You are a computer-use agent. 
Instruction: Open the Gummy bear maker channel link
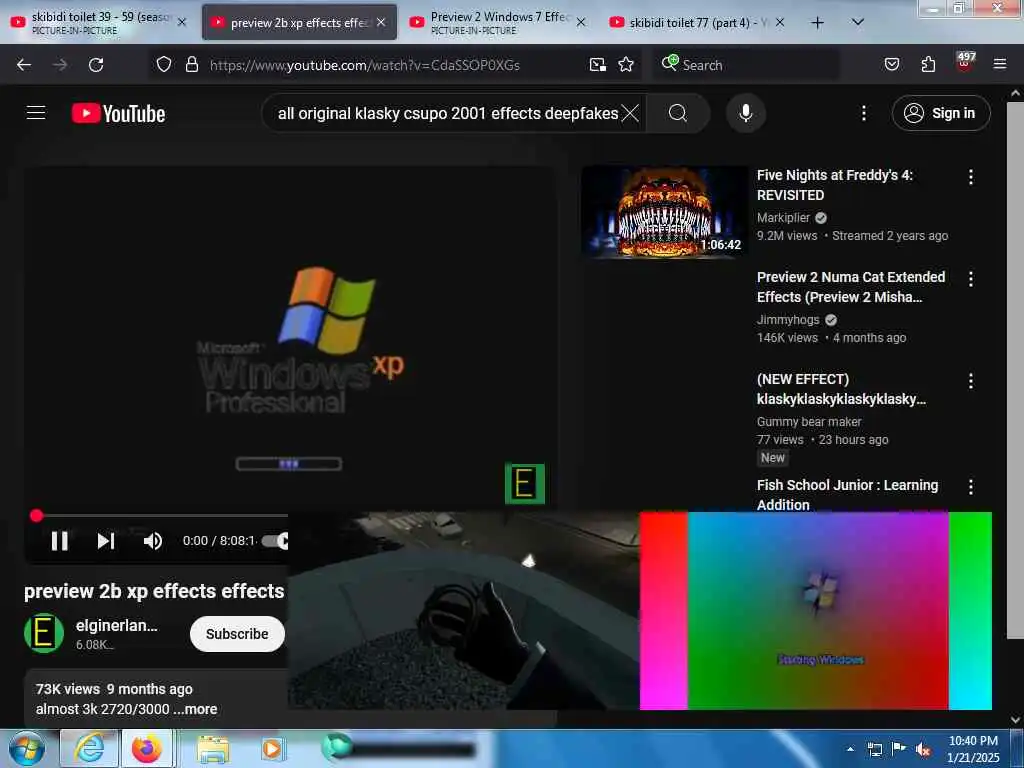pyautogui.click(x=809, y=421)
